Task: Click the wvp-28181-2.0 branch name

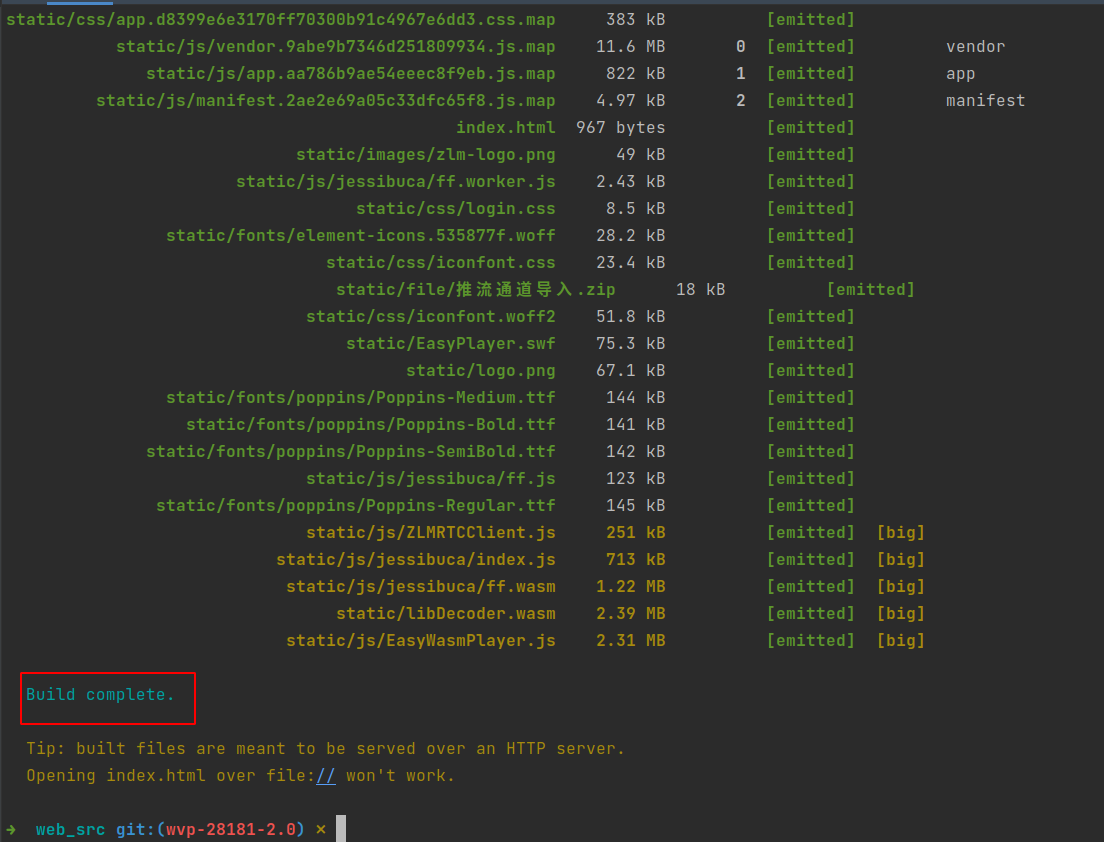Action: [235, 830]
